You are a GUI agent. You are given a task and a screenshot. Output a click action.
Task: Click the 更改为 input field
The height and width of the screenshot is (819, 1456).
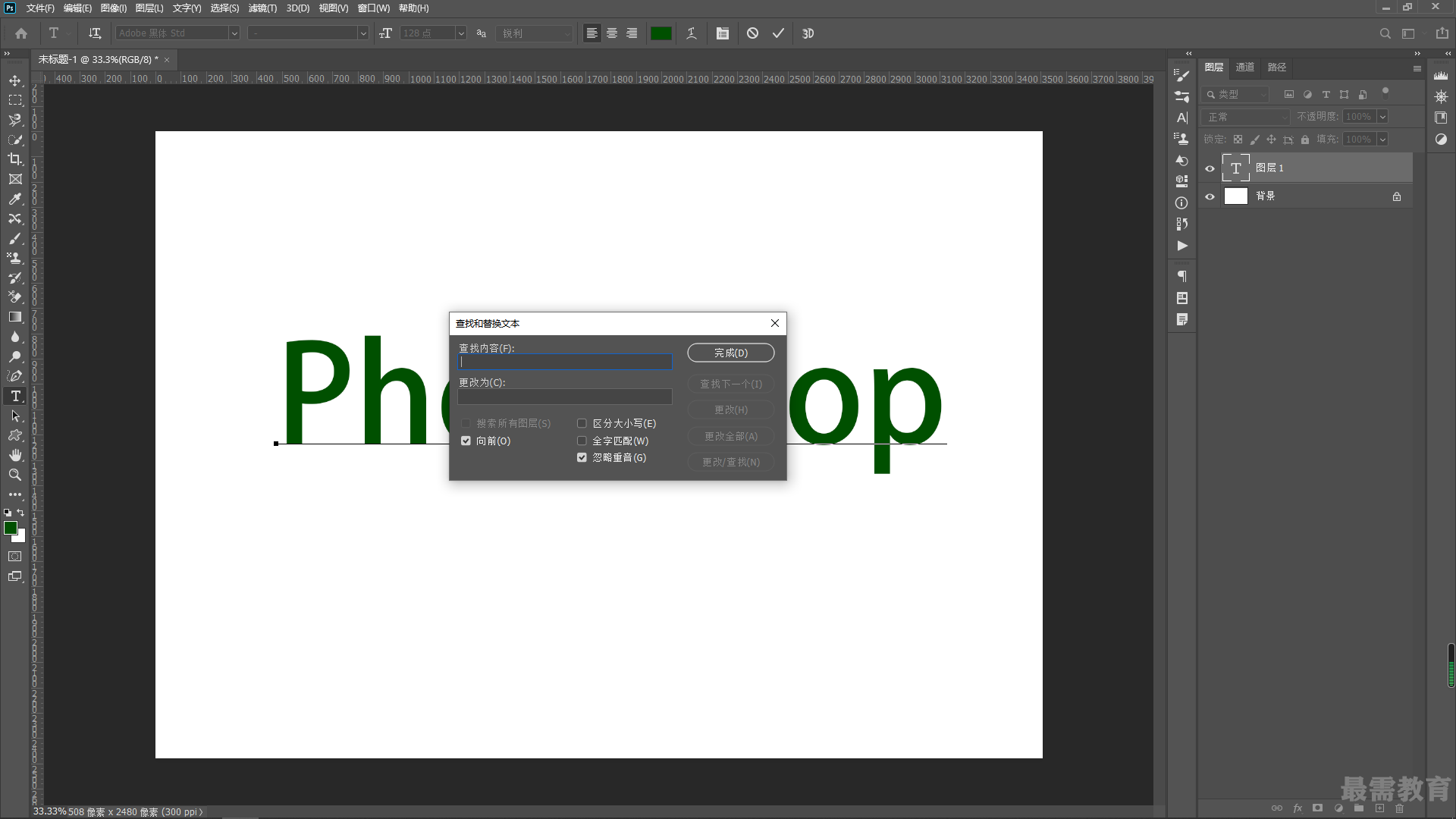[565, 397]
